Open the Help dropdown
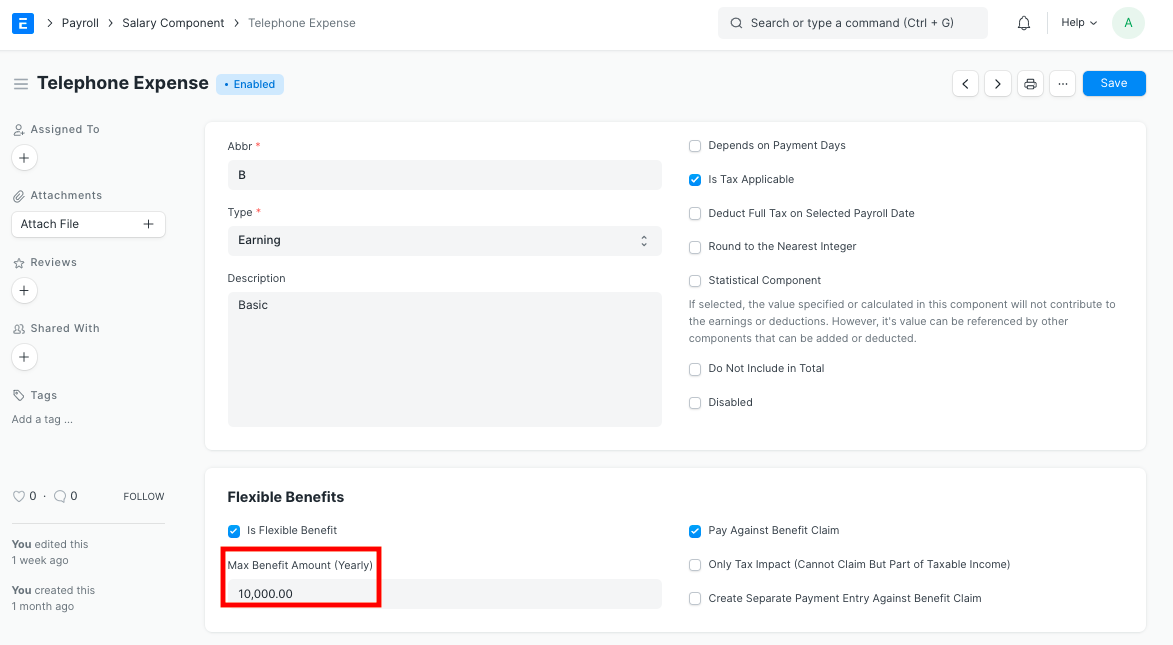 tap(1078, 22)
